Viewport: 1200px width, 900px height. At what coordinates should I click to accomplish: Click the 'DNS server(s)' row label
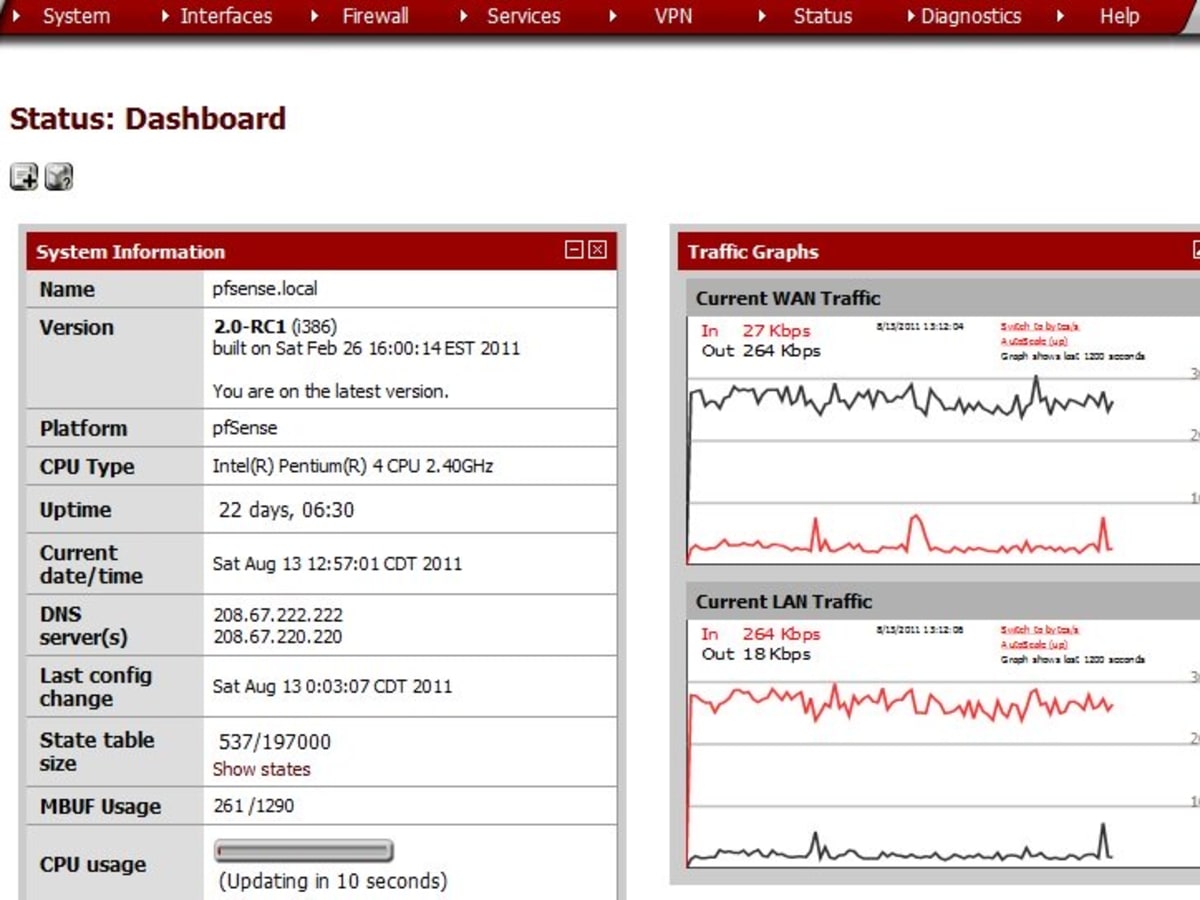click(x=83, y=626)
